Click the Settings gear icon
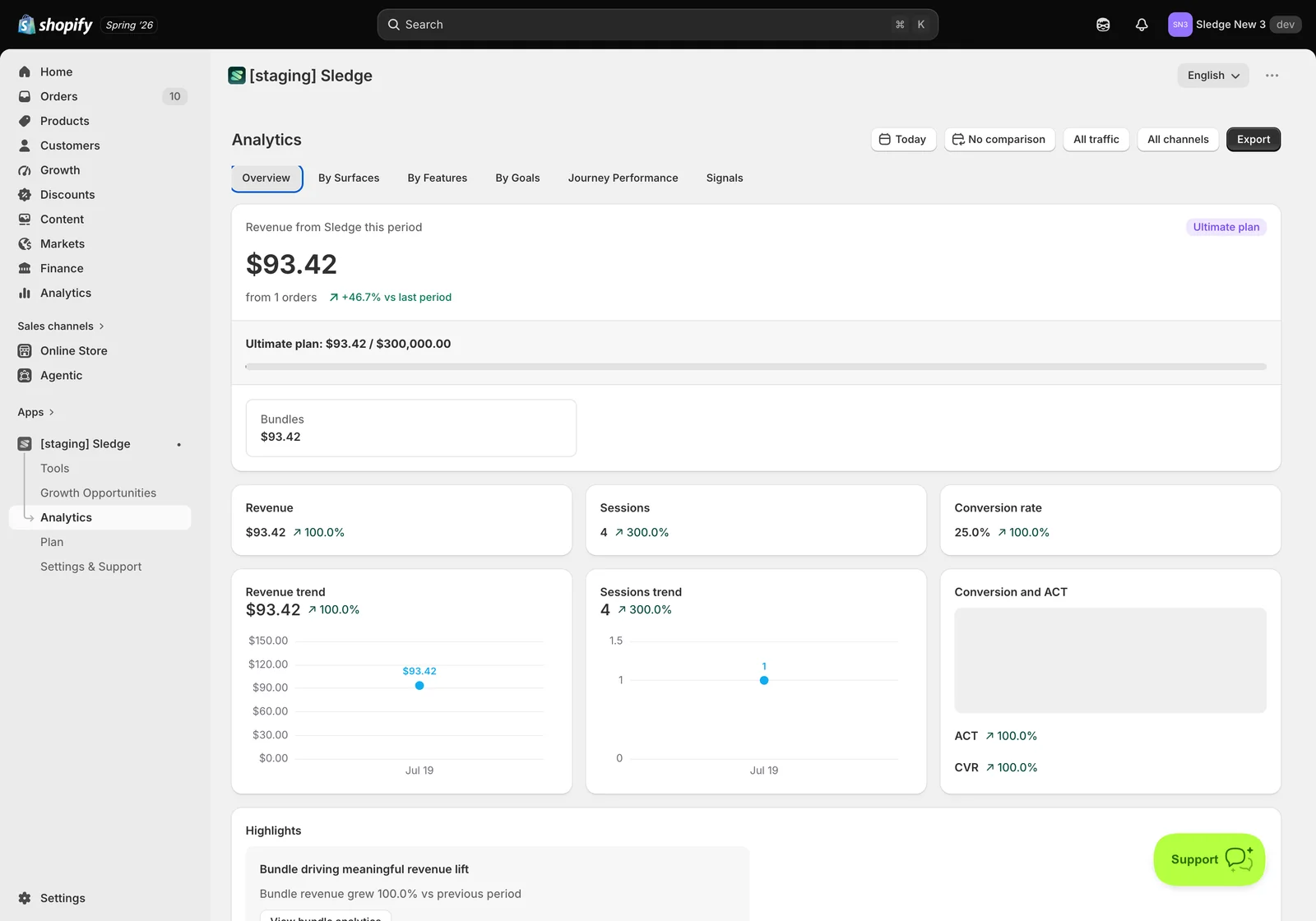 pos(25,898)
